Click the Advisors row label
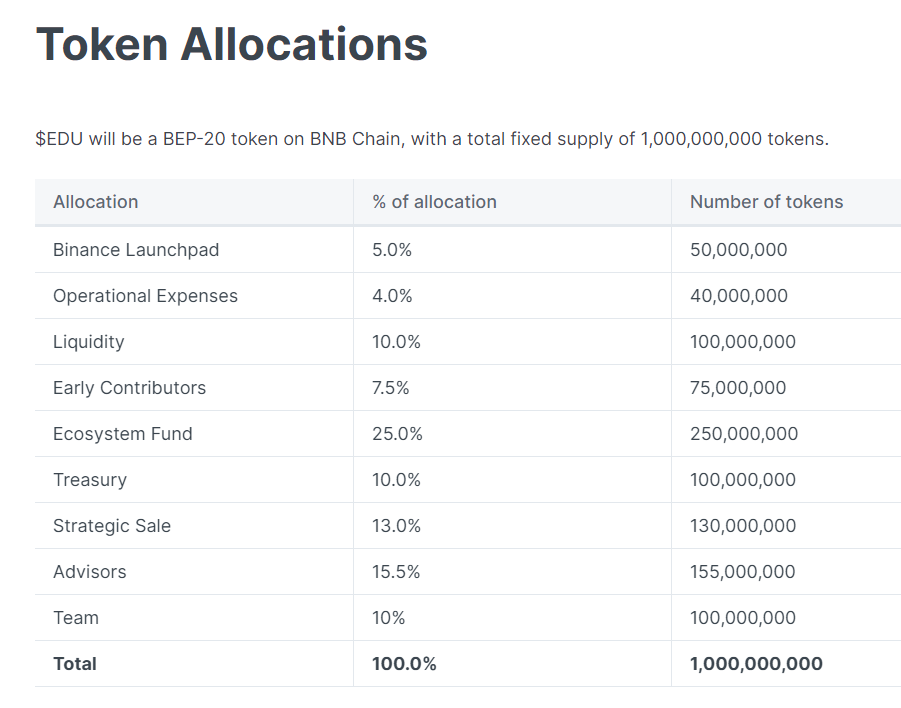The width and height of the screenshot is (901, 708). coord(90,572)
